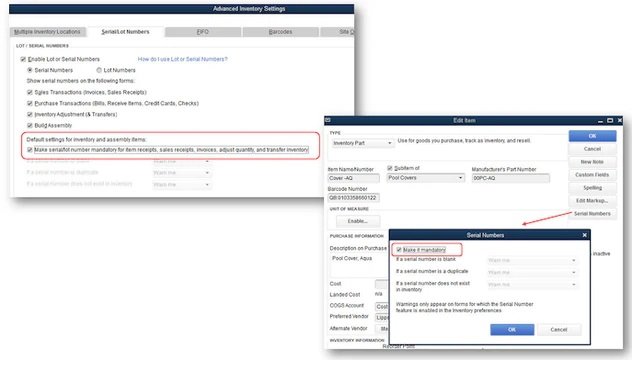632x372 pixels.
Task: Open not-in-inventory dropdown in Advanced Inventory Settings
Action: click(182, 185)
